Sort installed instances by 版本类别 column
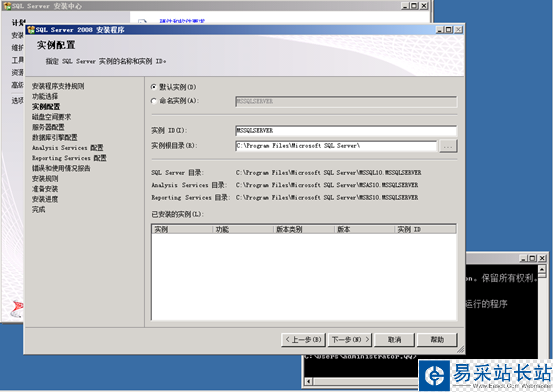The height and width of the screenshot is (392, 553). 304,229
